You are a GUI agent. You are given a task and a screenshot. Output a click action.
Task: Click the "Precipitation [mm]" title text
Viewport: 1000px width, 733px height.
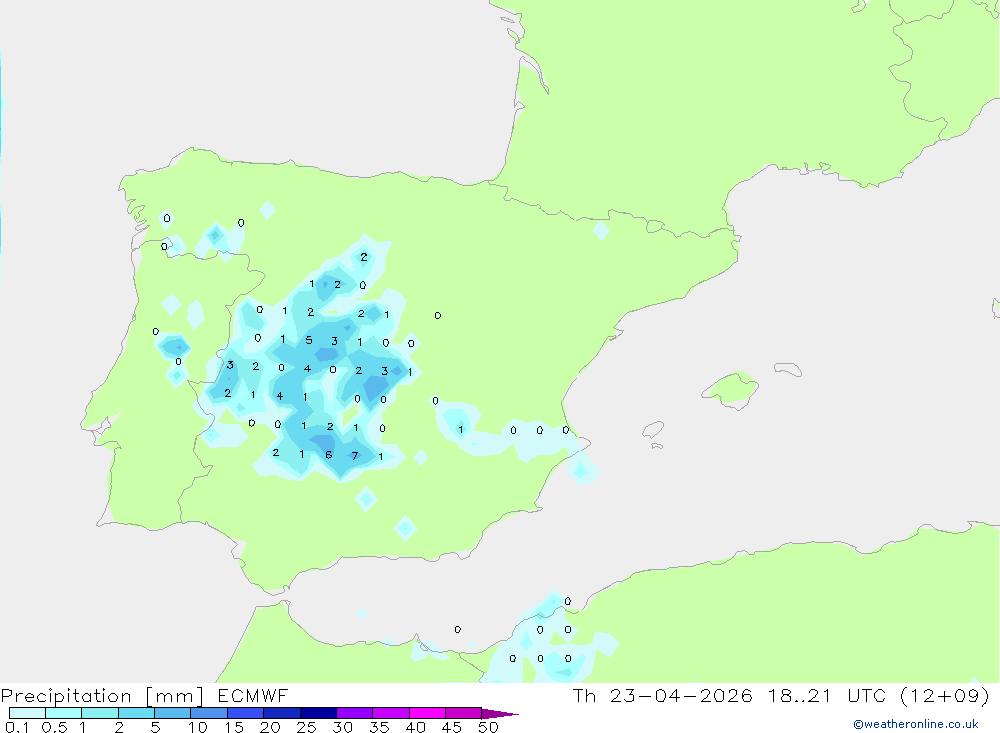click(x=102, y=695)
